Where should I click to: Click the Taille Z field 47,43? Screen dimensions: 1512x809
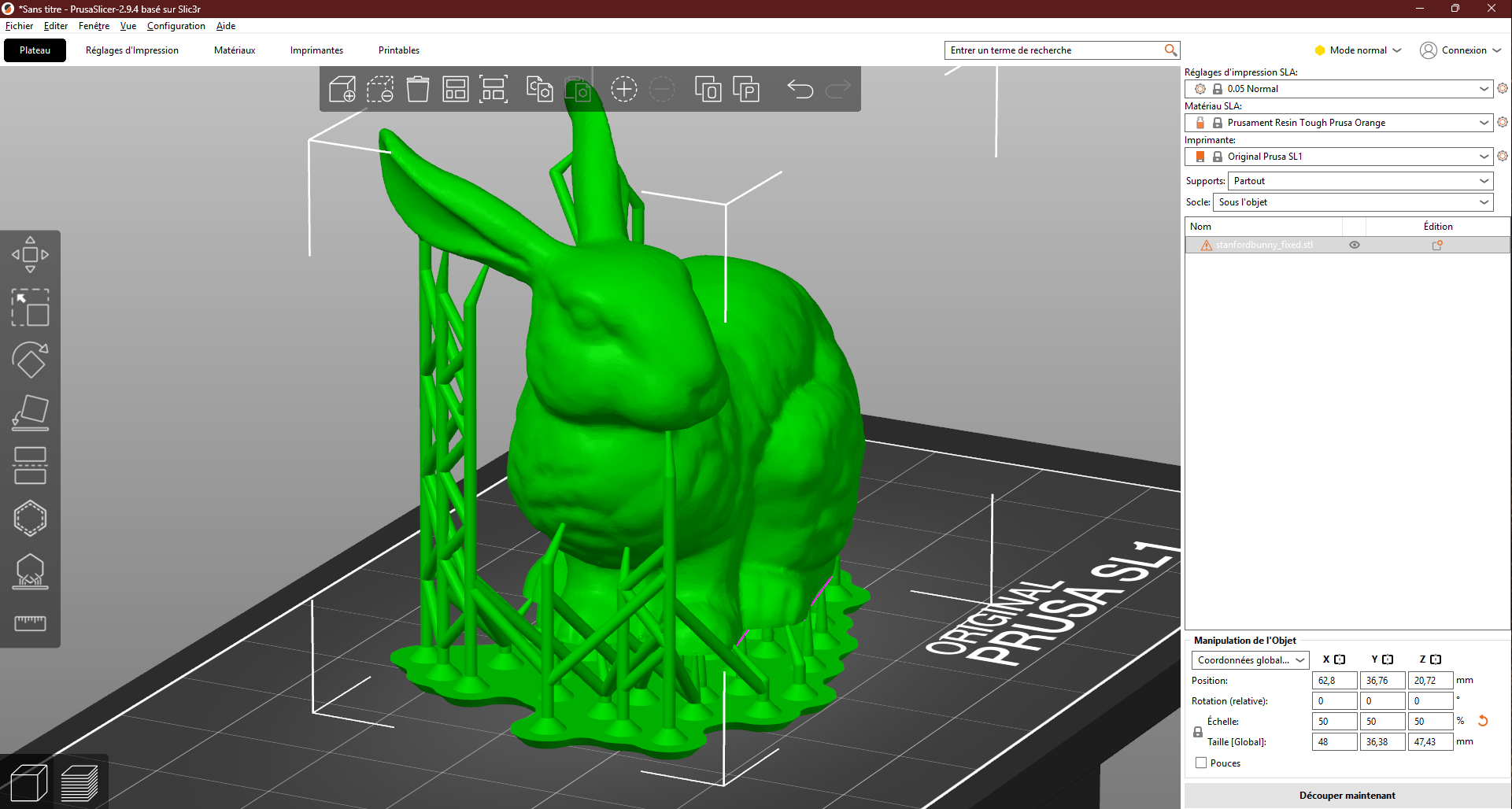coord(1430,742)
